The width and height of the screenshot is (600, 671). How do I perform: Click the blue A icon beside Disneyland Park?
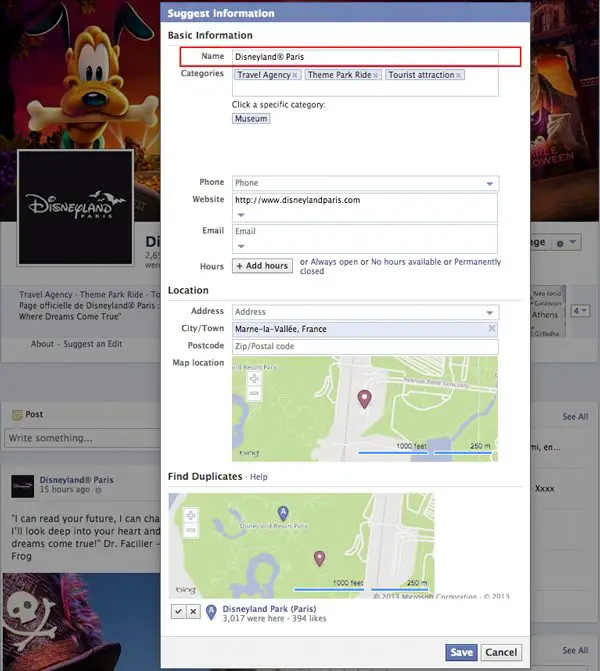pyautogui.click(x=211, y=612)
